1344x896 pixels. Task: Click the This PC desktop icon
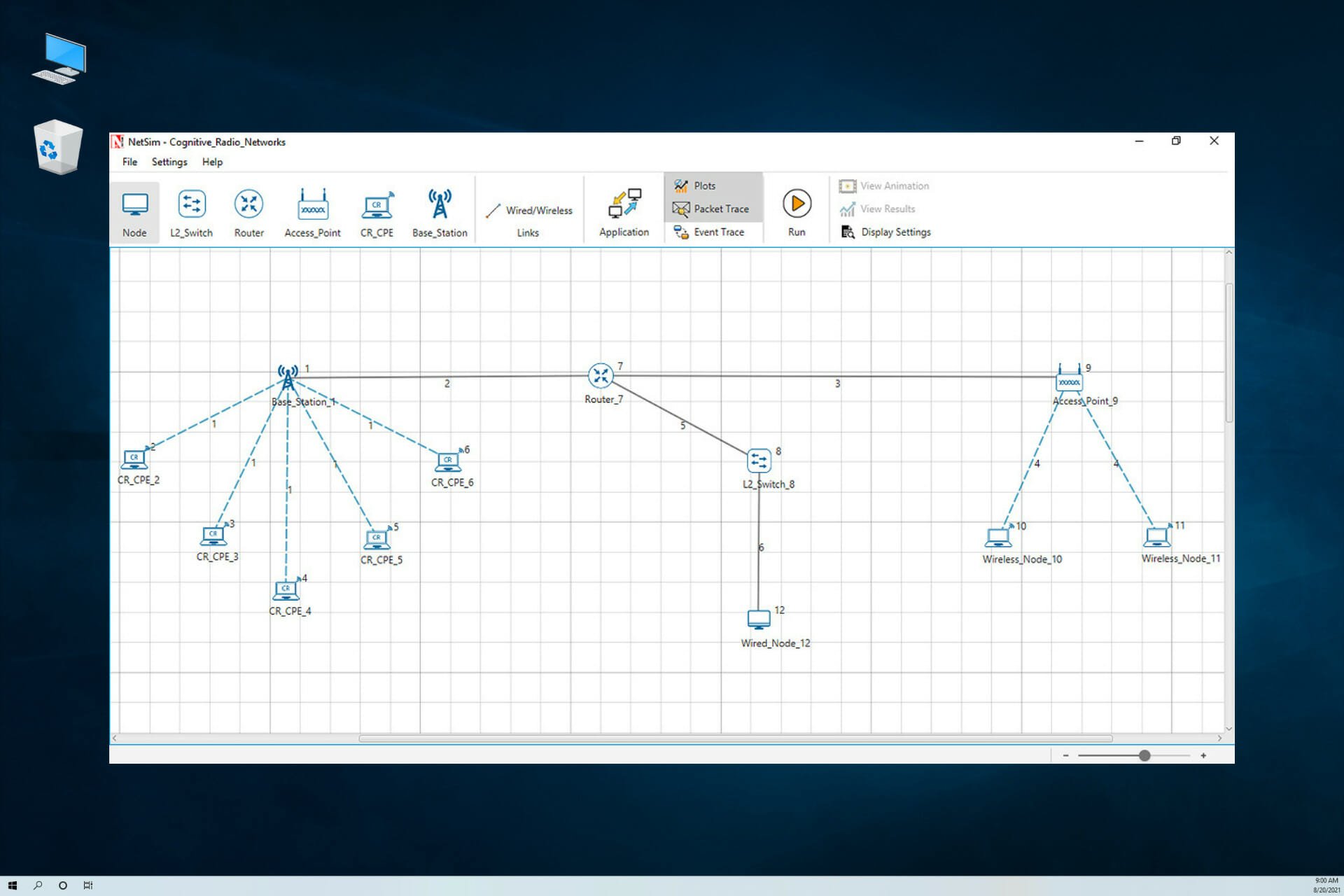tap(59, 59)
